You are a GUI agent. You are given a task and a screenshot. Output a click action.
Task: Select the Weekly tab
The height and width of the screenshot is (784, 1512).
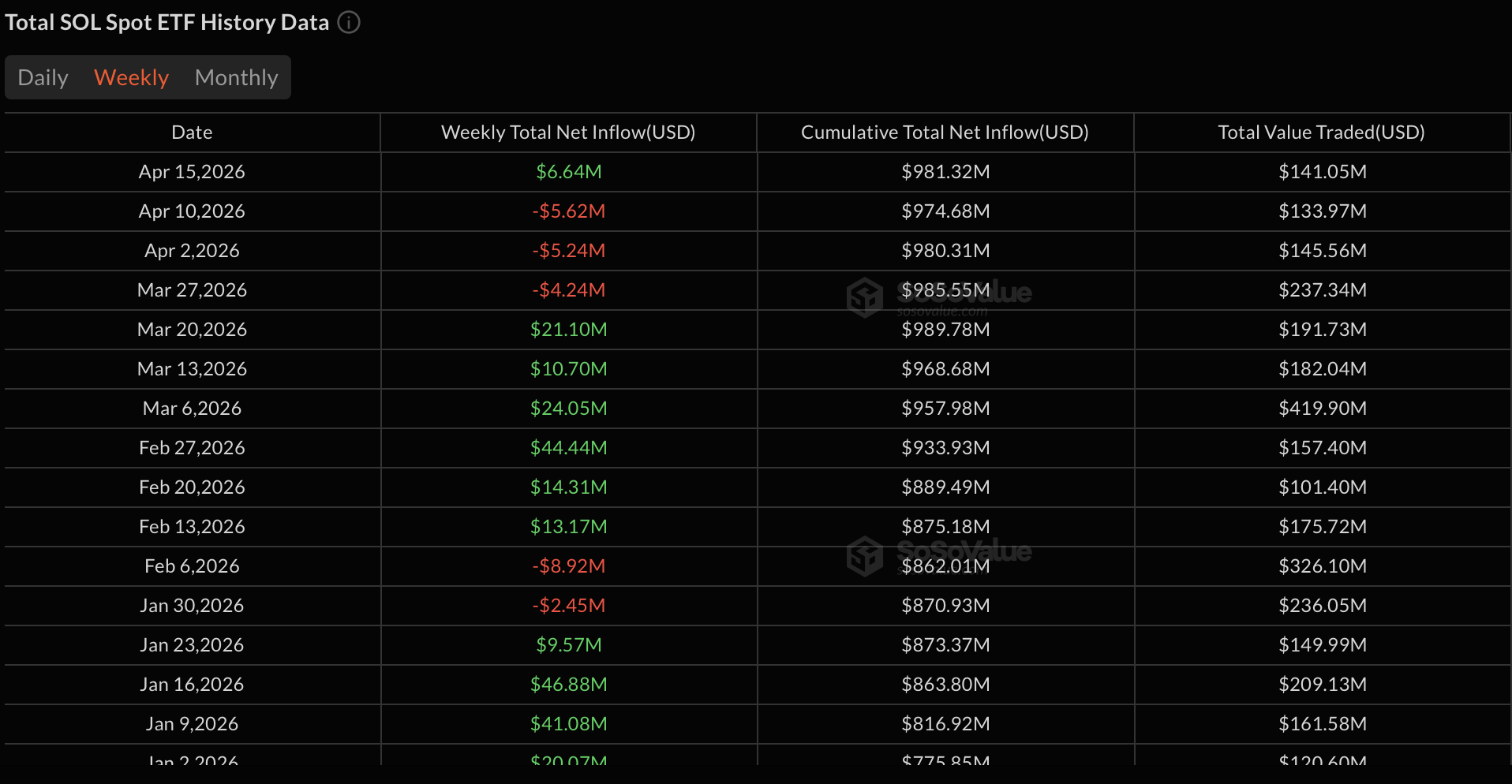[131, 77]
